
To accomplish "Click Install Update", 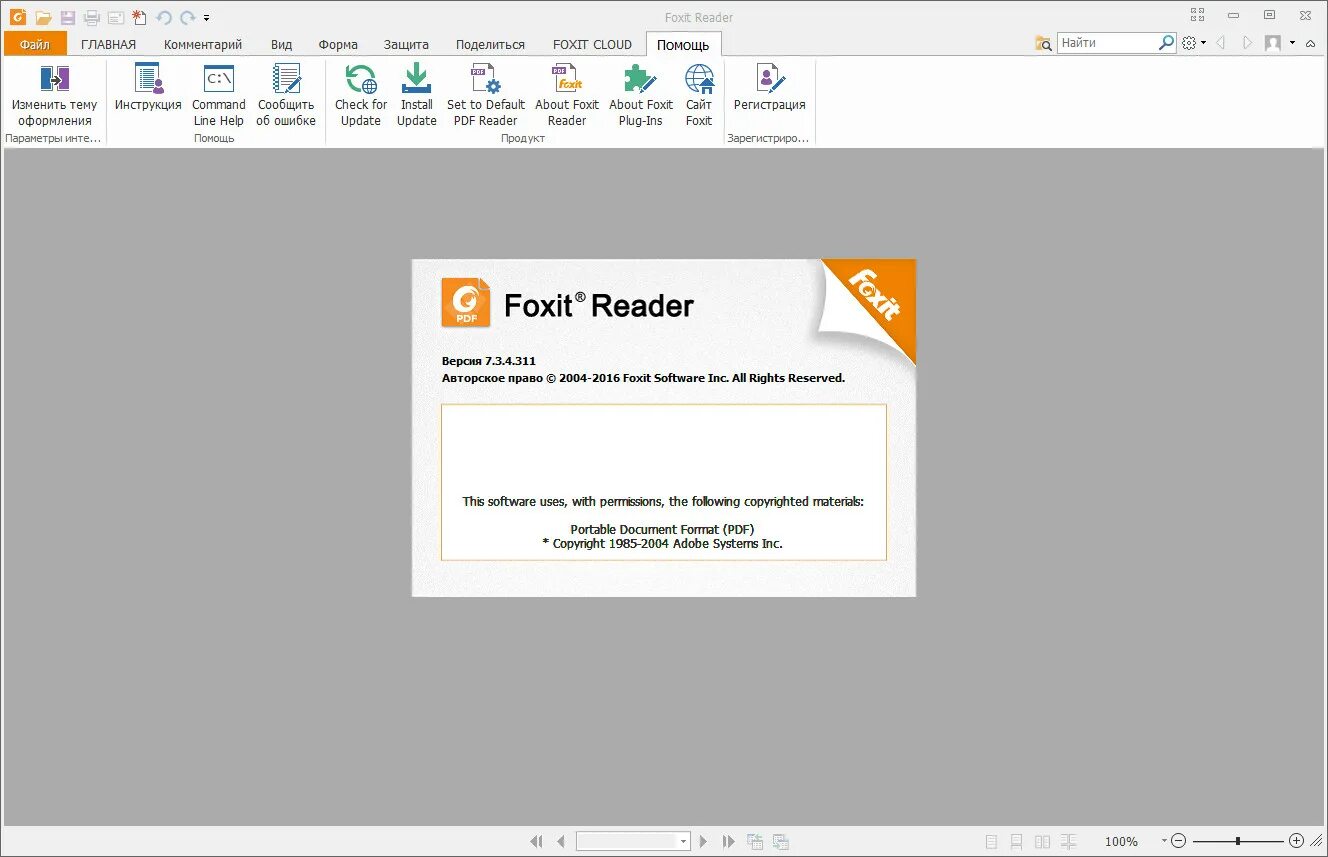I will [x=417, y=95].
